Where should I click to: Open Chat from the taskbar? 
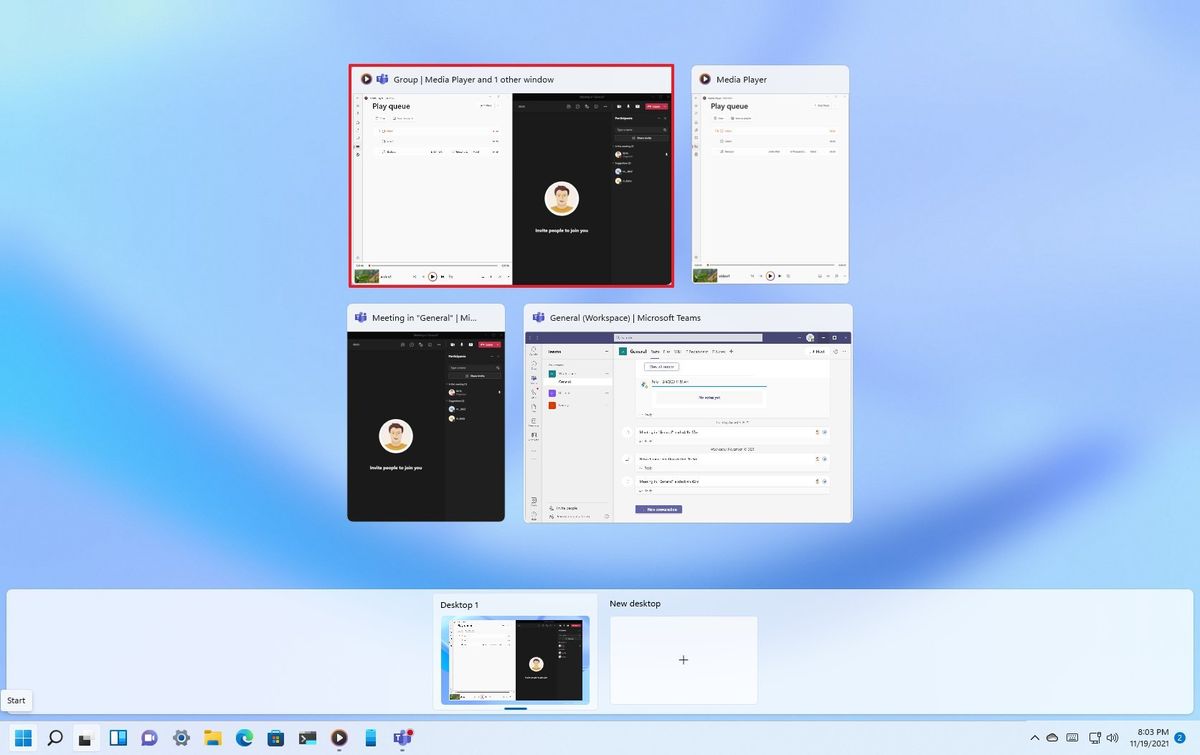(149, 738)
